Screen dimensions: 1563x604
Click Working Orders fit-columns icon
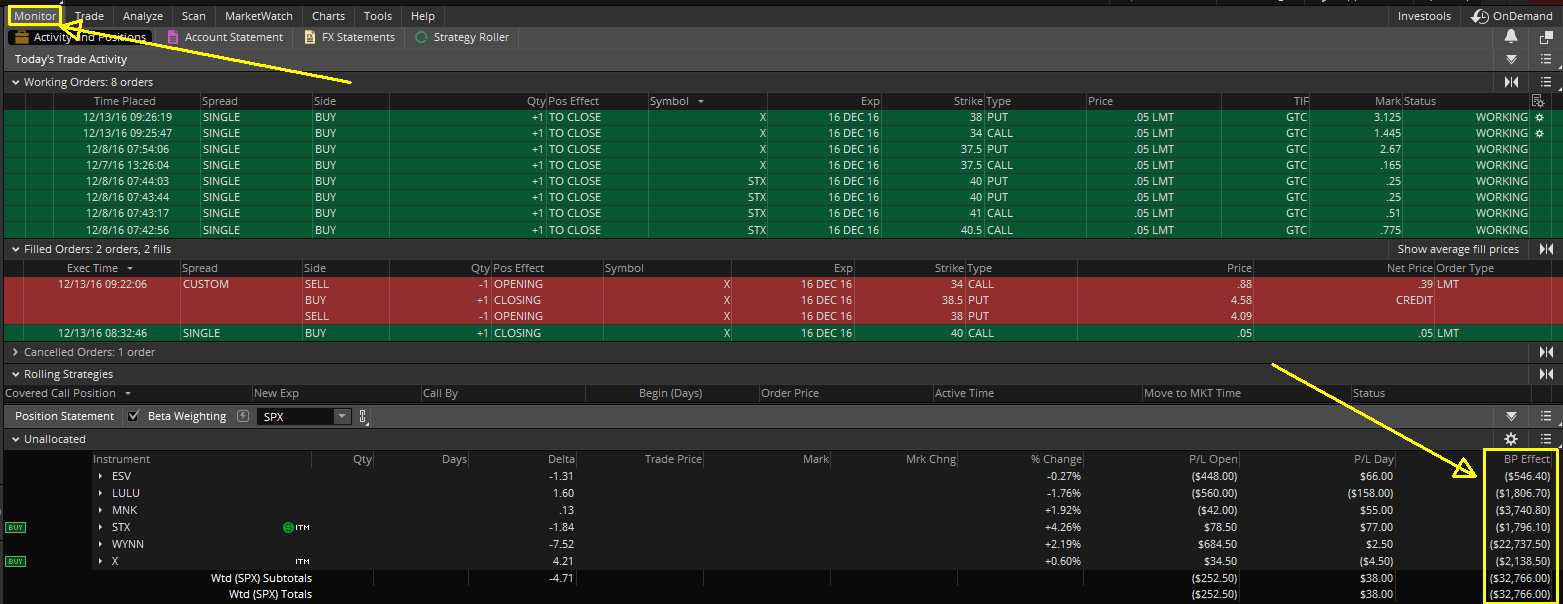1511,82
